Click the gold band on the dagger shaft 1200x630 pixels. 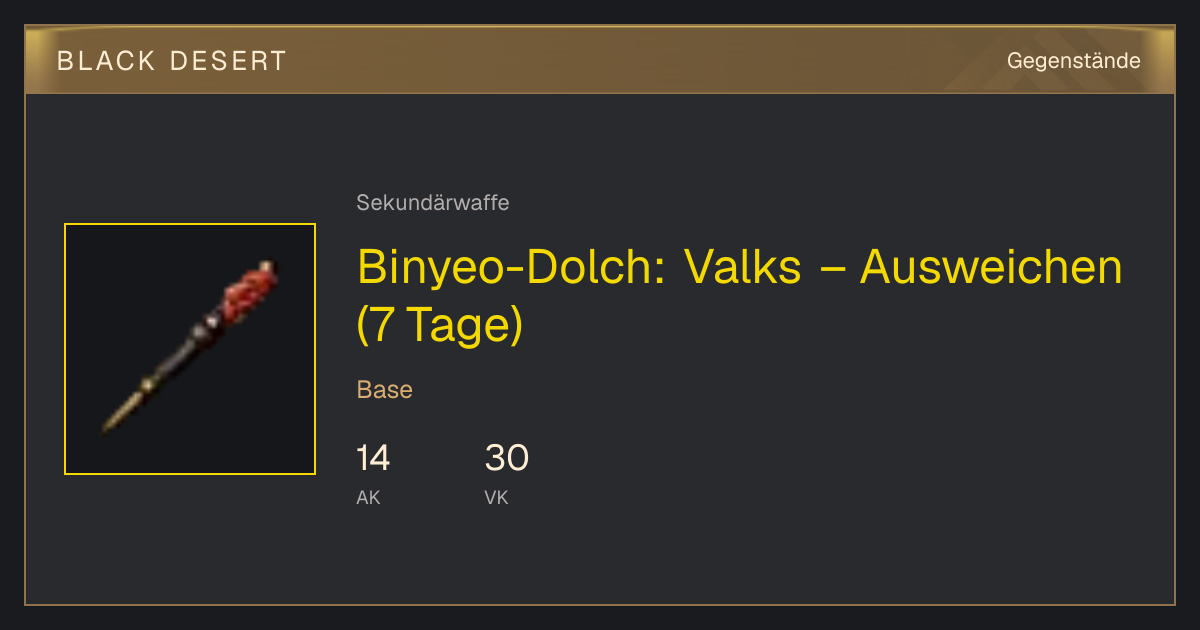click(x=149, y=385)
